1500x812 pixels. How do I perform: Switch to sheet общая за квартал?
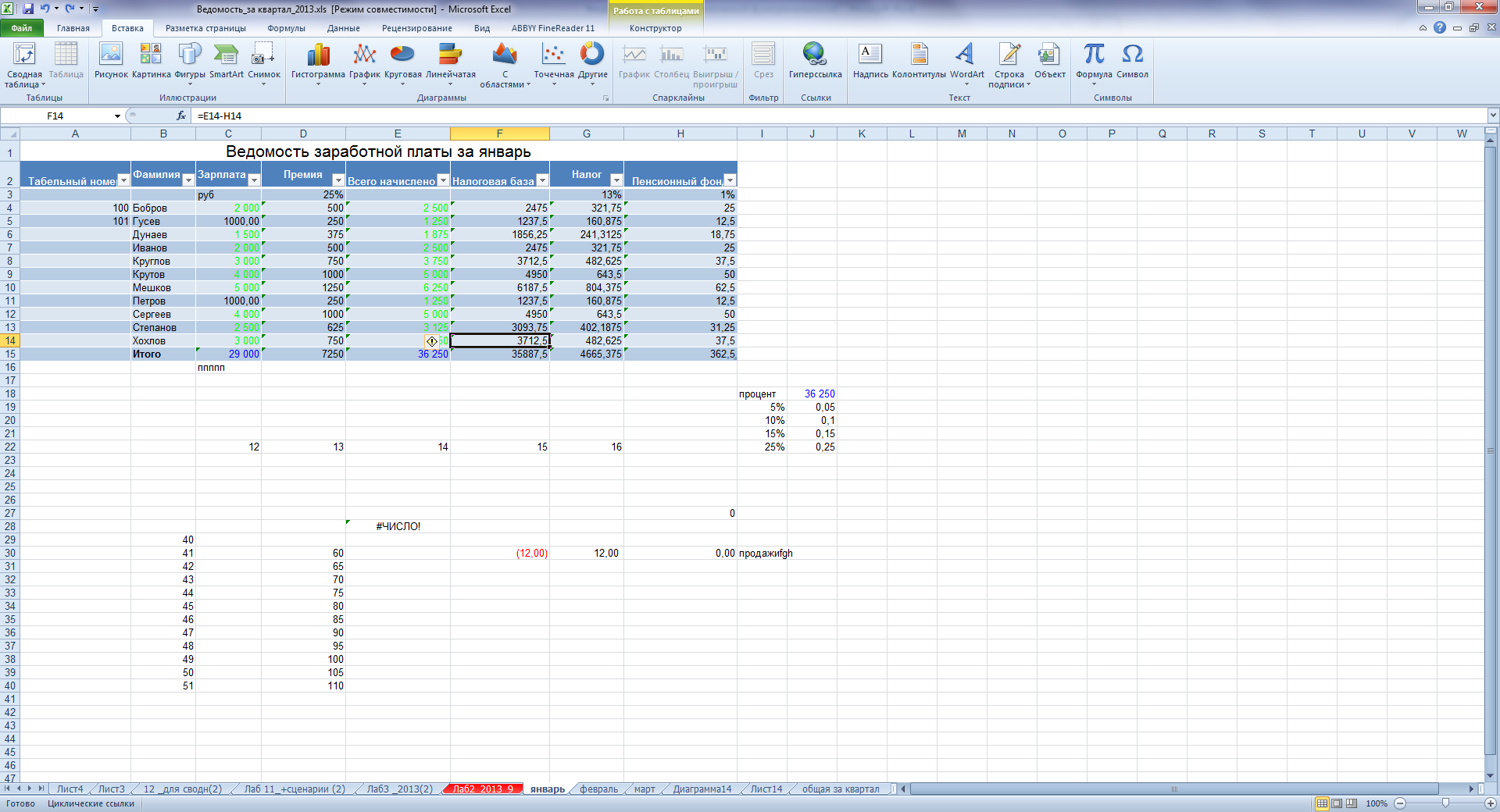(x=841, y=789)
